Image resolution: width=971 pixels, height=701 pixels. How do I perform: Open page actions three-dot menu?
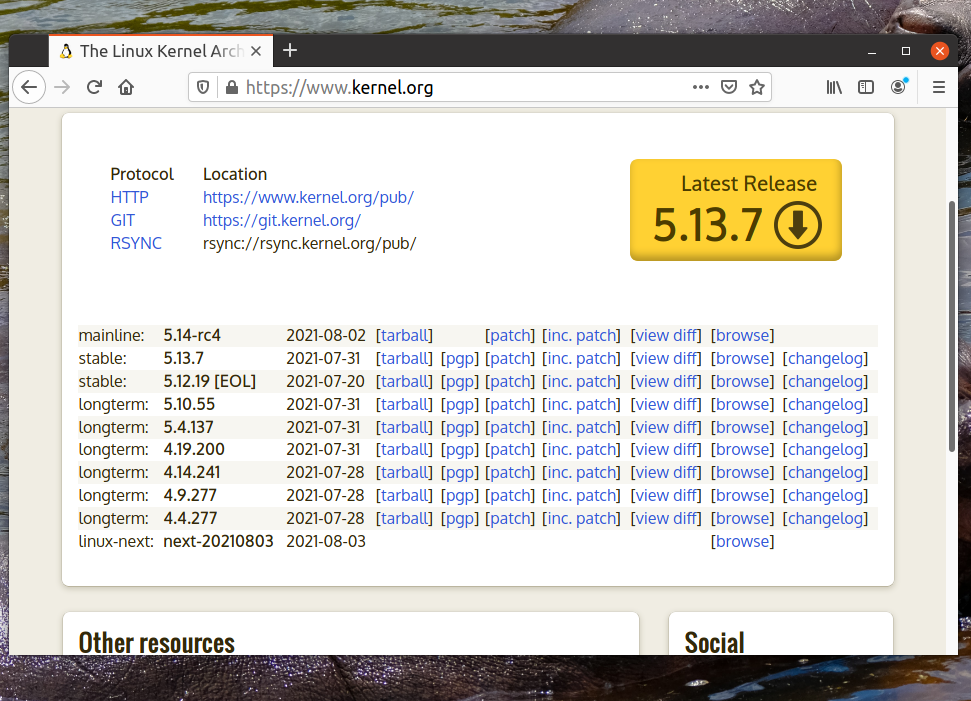coord(701,87)
